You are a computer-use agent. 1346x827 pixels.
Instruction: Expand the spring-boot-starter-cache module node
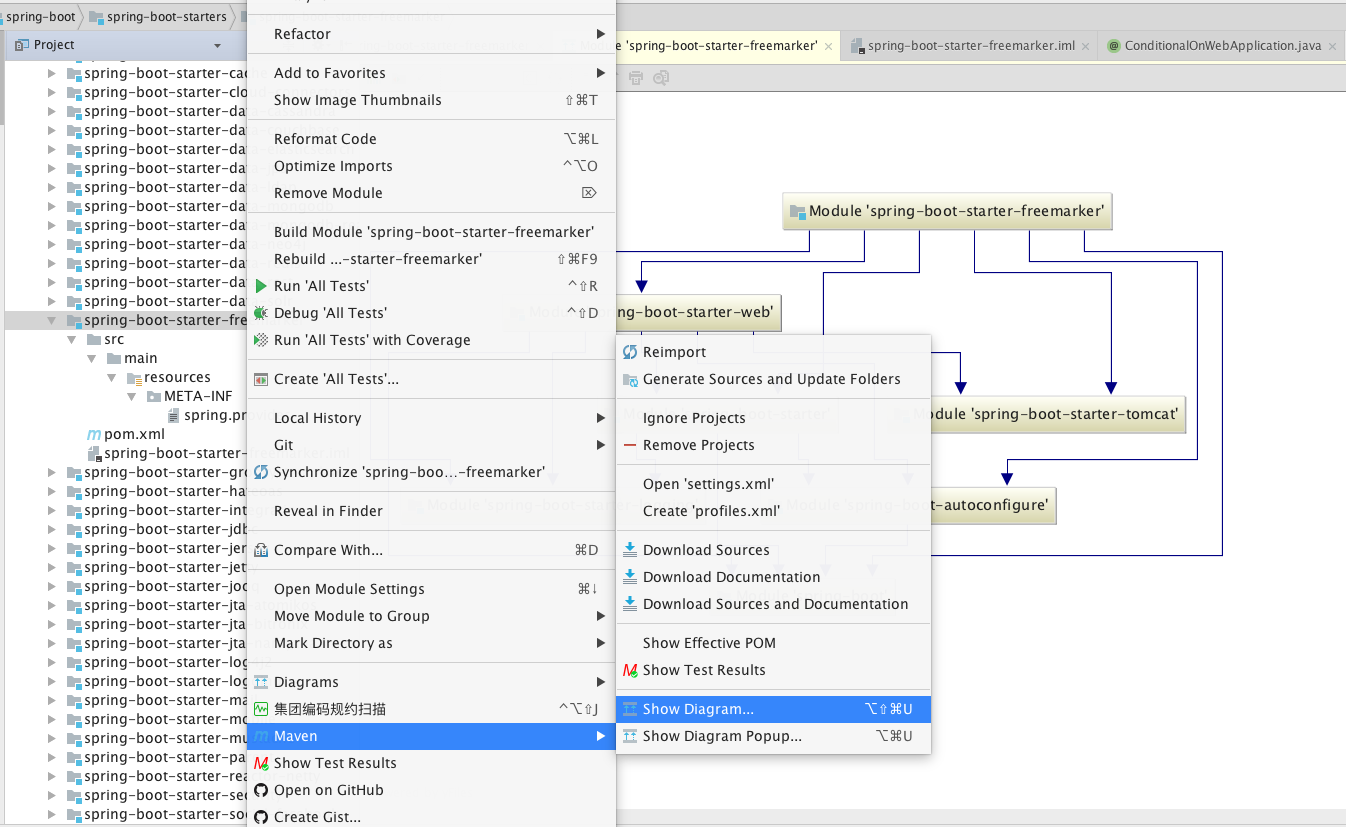pyautogui.click(x=52, y=73)
